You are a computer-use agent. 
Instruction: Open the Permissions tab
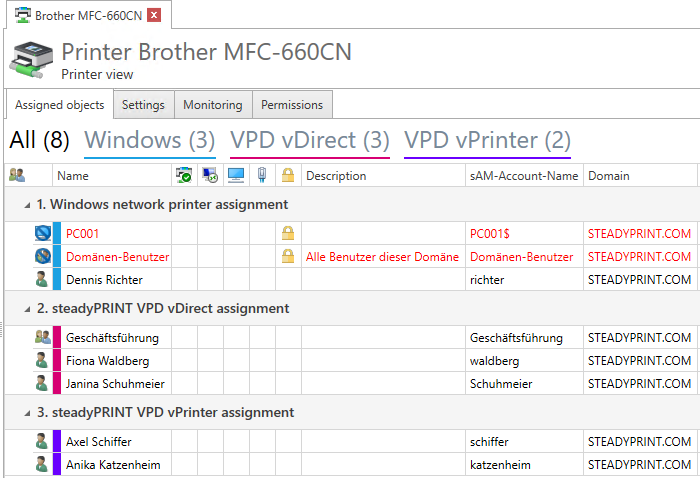click(292, 105)
